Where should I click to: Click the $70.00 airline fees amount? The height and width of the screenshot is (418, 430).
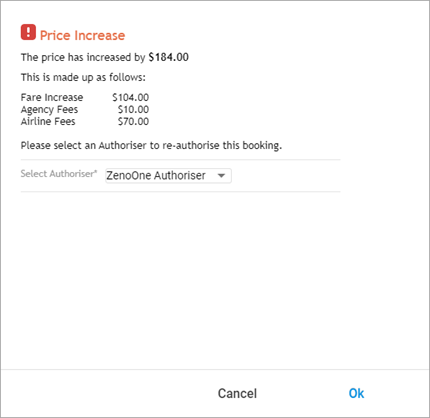pos(133,121)
